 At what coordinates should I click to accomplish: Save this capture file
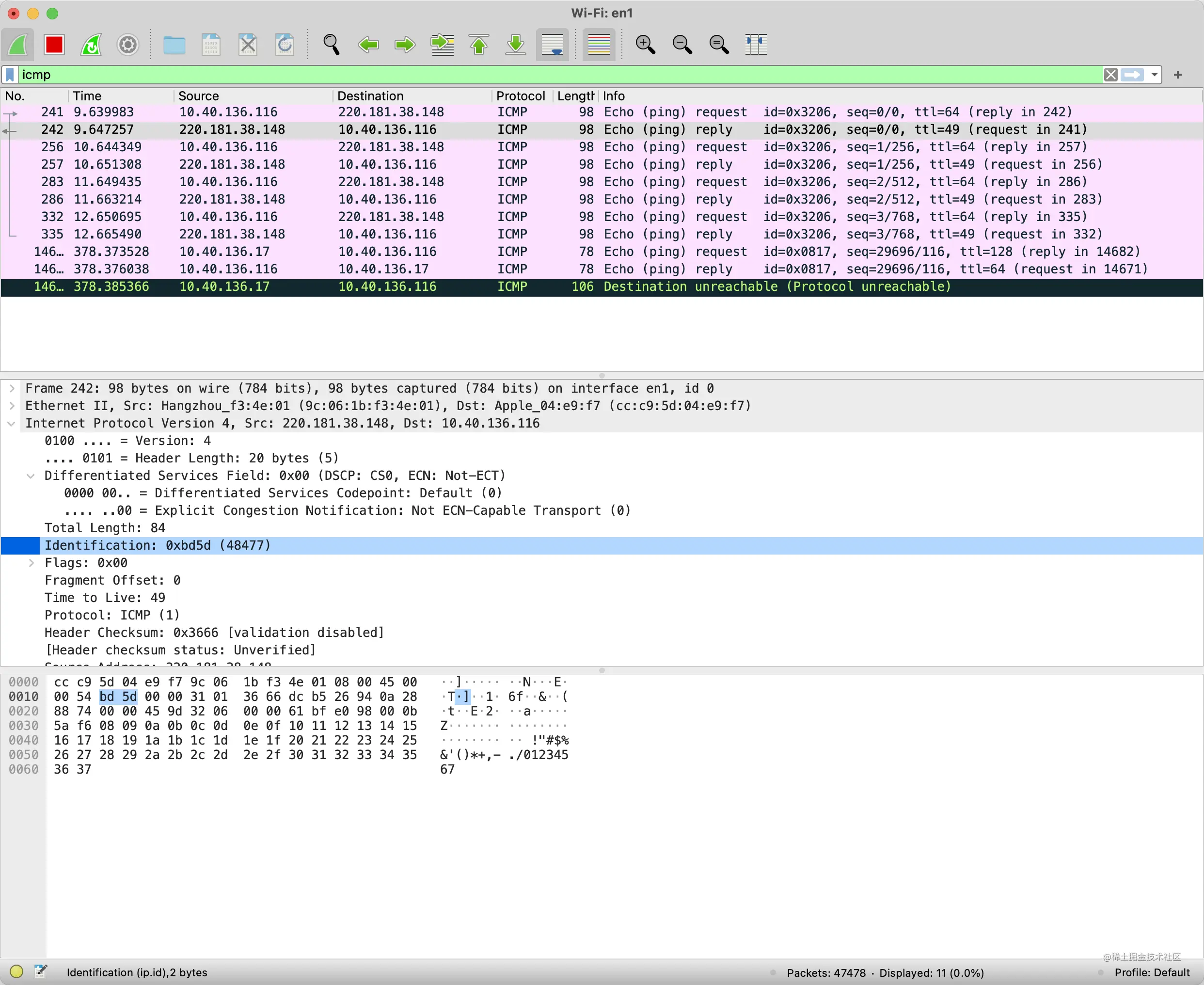211,44
